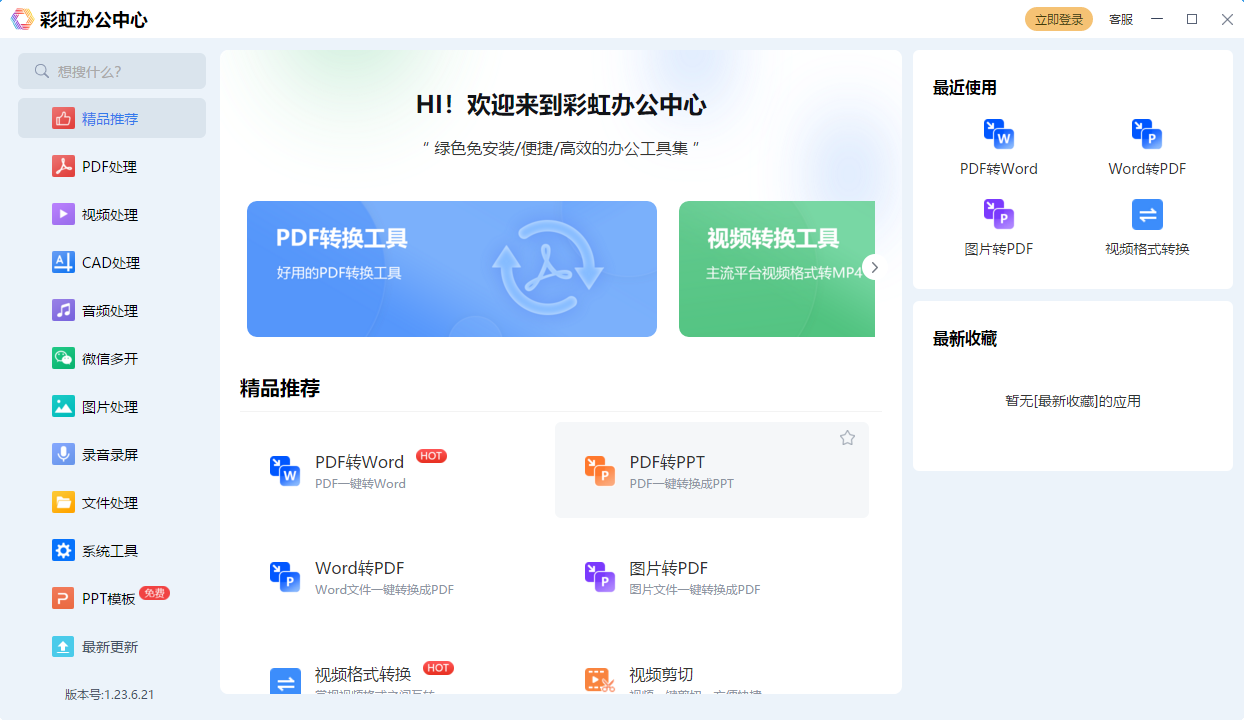Select 图片处理 sidebar text
The height and width of the screenshot is (720, 1244).
(110, 407)
